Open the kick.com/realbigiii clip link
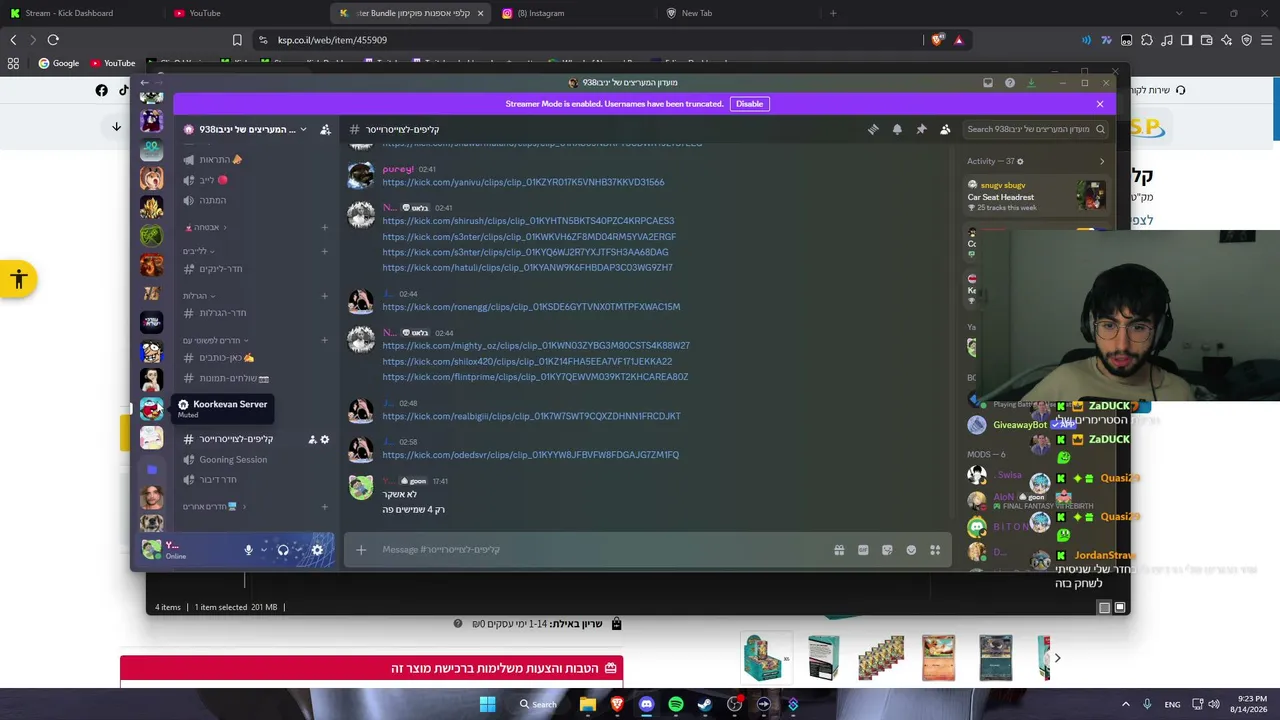This screenshot has width=1280, height=720. pyautogui.click(x=531, y=416)
